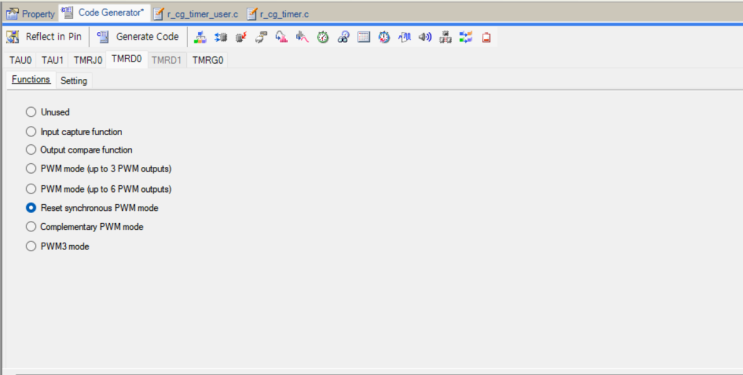Open the Interrupt module with red lightning icon
The width and height of the screenshot is (743, 375).
241,37
